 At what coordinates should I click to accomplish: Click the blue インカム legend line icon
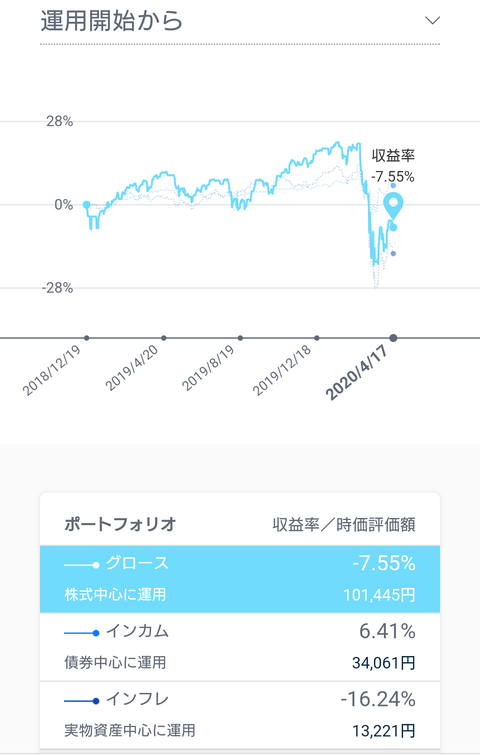(x=82, y=633)
